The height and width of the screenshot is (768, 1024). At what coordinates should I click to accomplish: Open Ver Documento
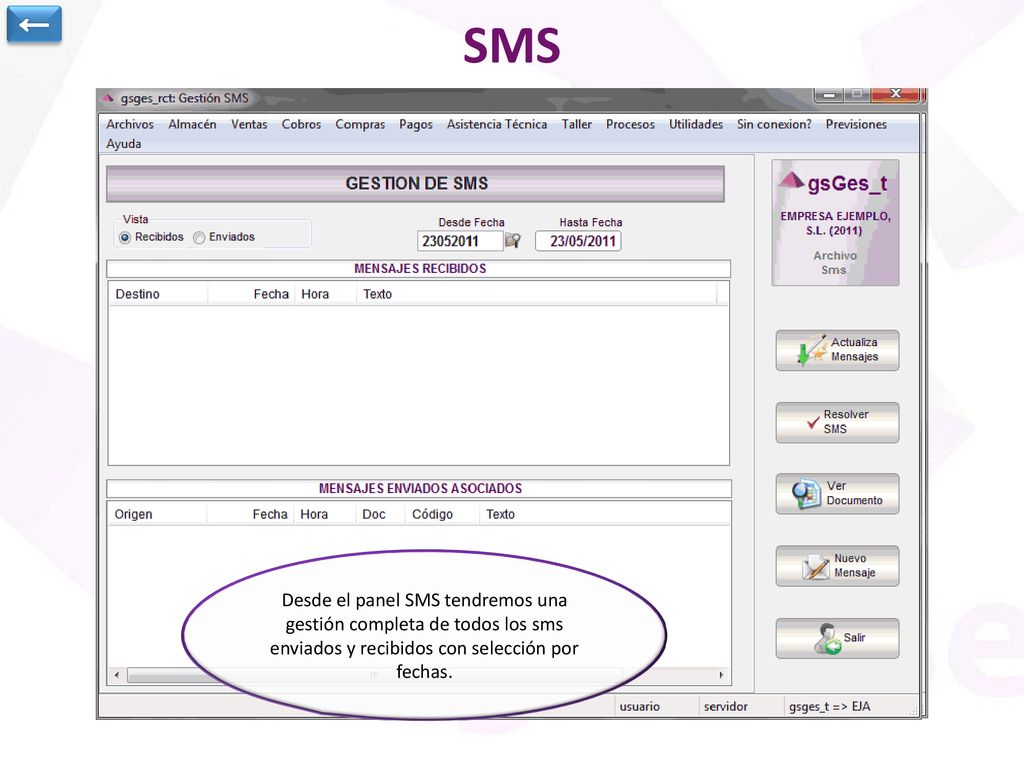coord(837,494)
